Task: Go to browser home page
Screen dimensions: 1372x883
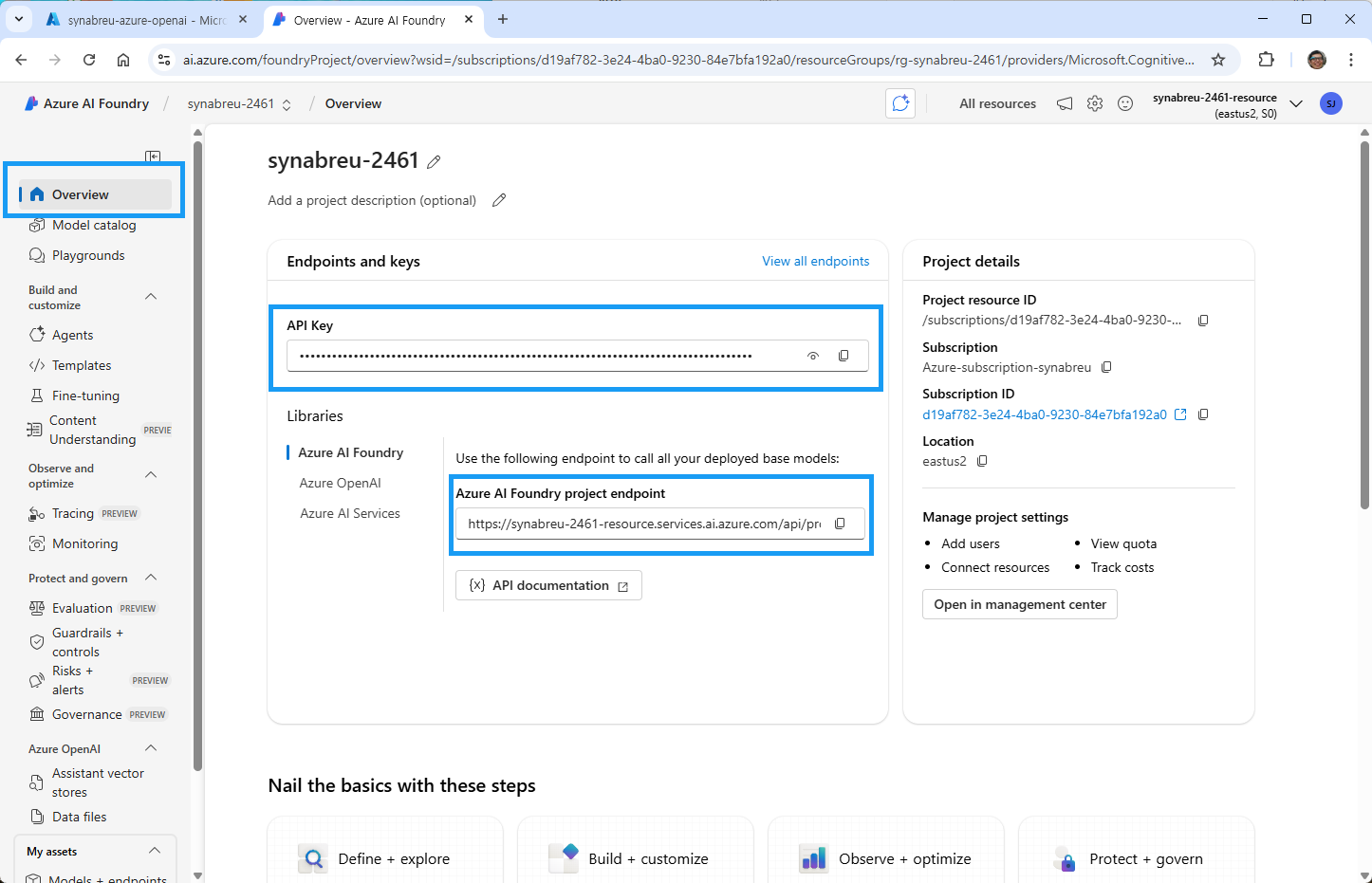Action: [123, 60]
